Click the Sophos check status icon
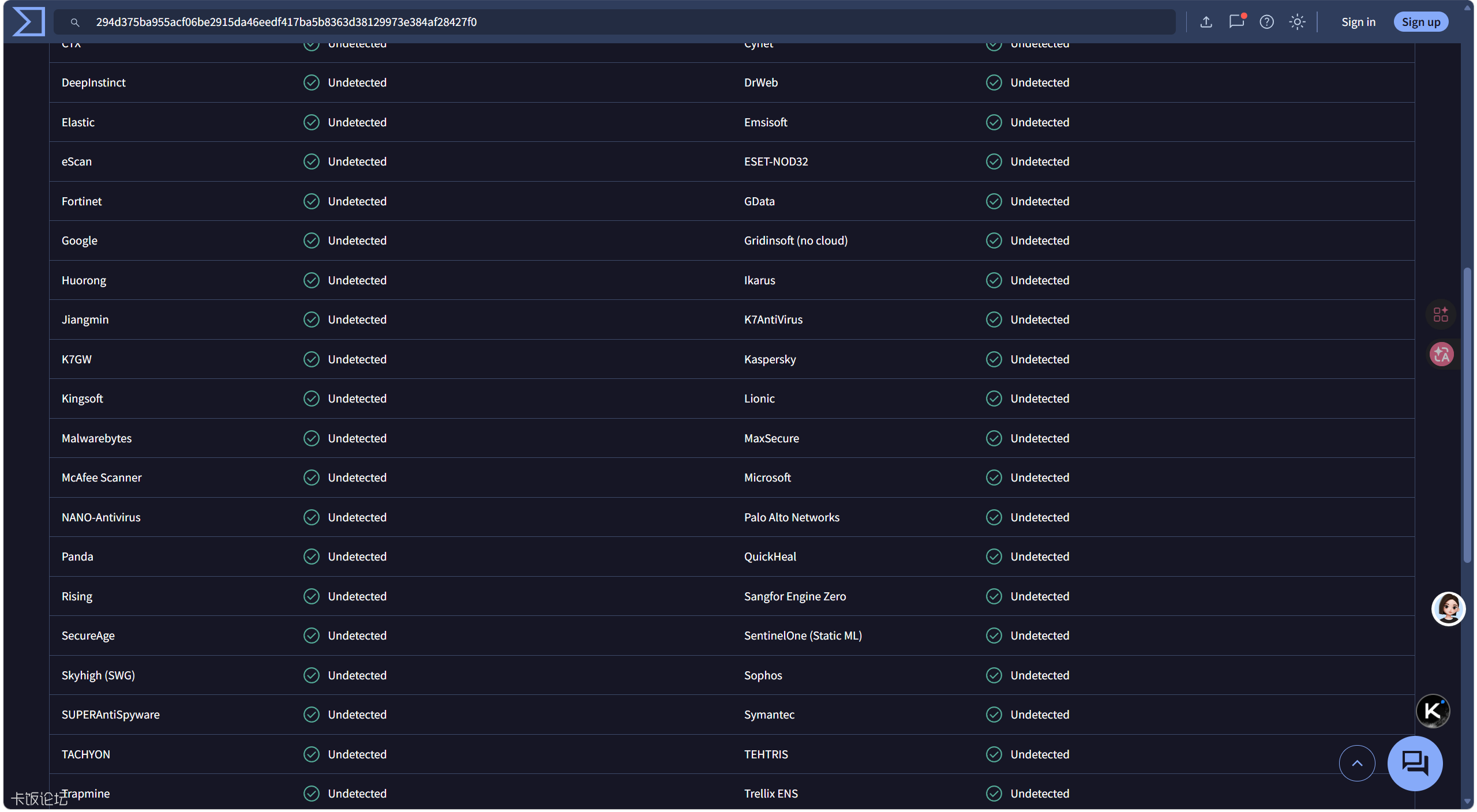Screen dimensions: 1477x812 point(994,675)
